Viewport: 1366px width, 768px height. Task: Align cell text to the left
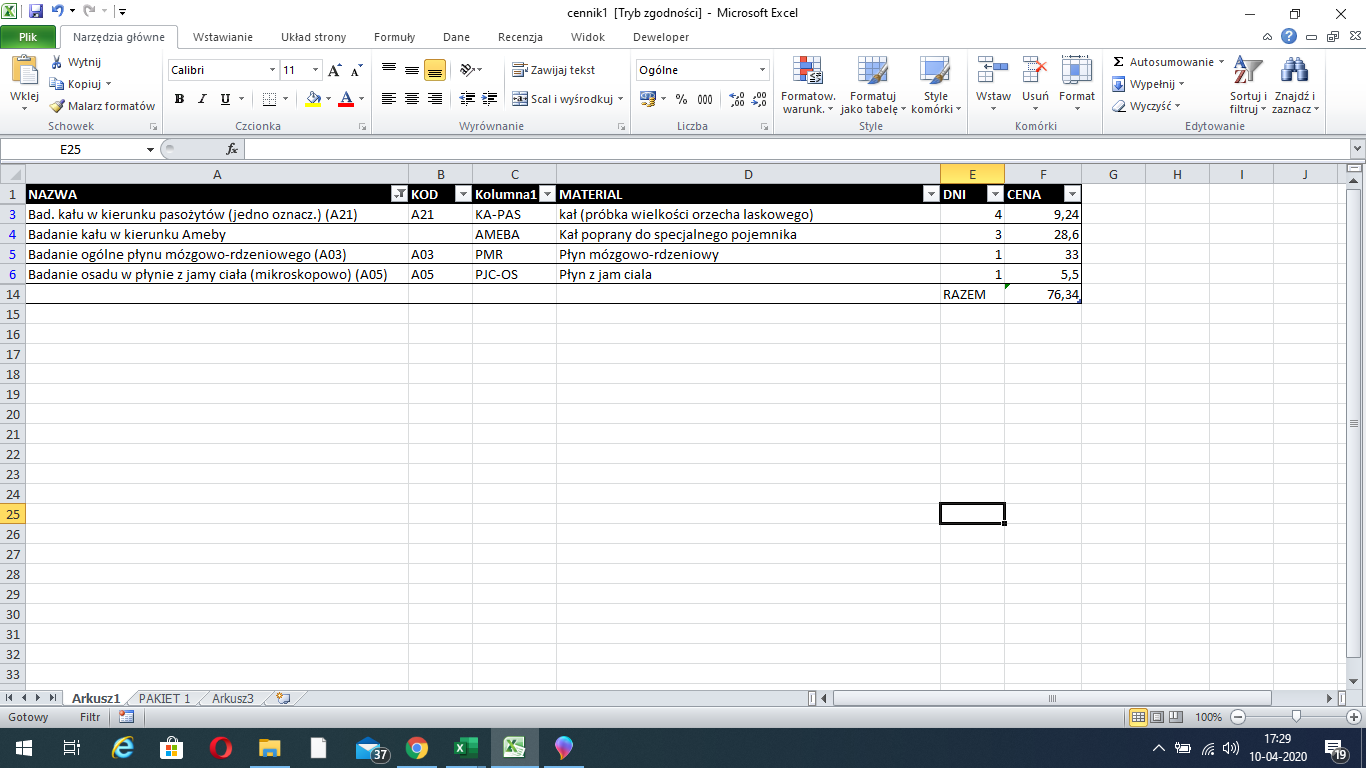point(389,99)
